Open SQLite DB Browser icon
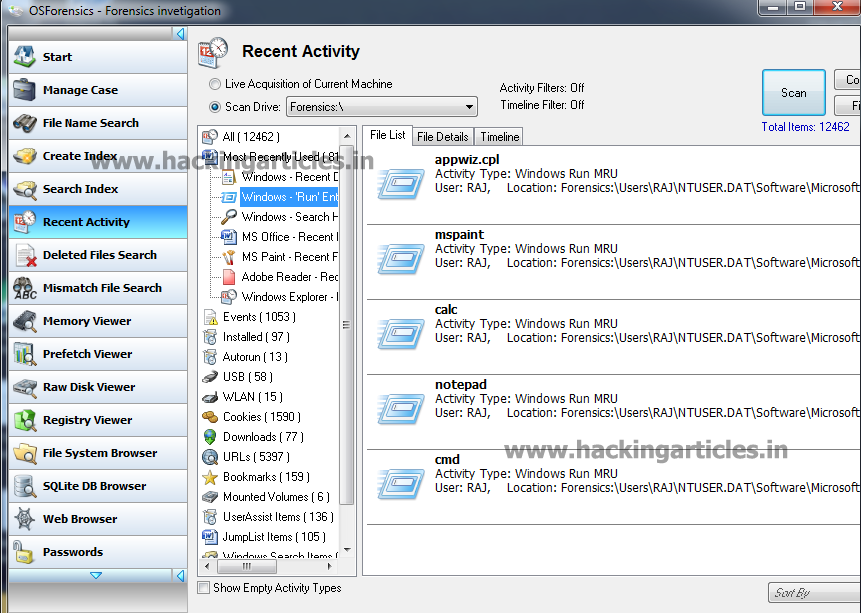This screenshot has height=613, width=861. coord(25,486)
